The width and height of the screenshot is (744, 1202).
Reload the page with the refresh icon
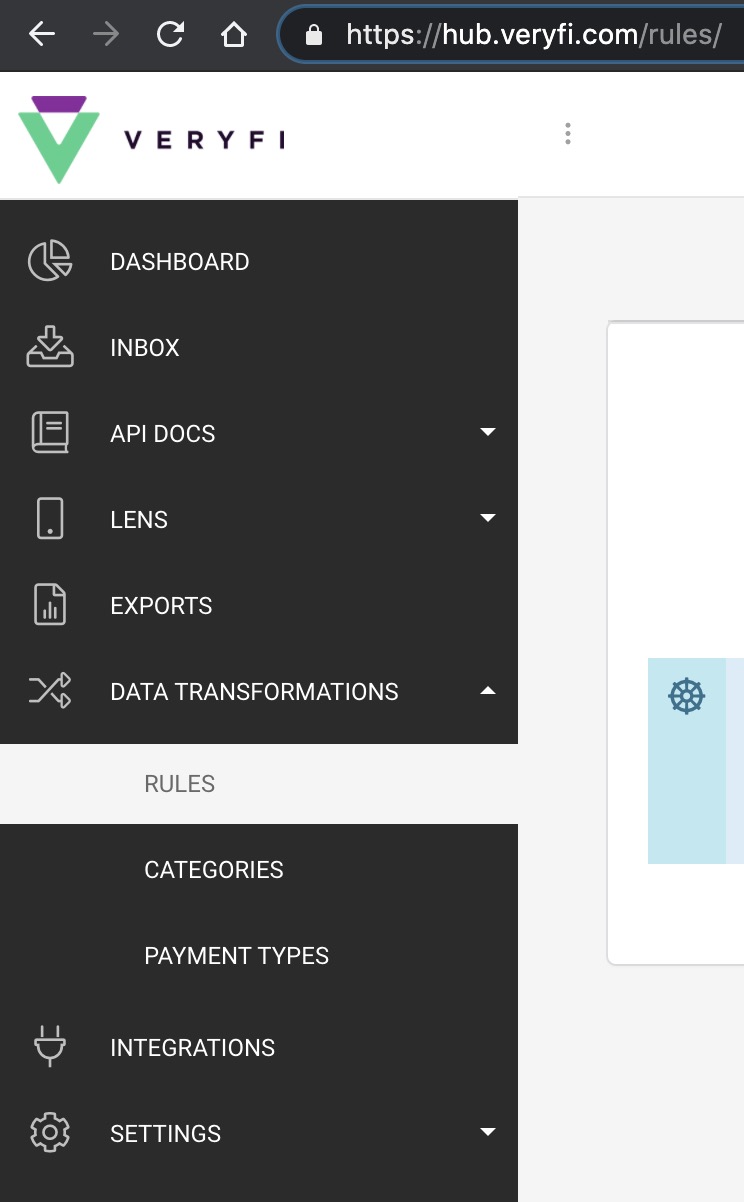(x=170, y=32)
